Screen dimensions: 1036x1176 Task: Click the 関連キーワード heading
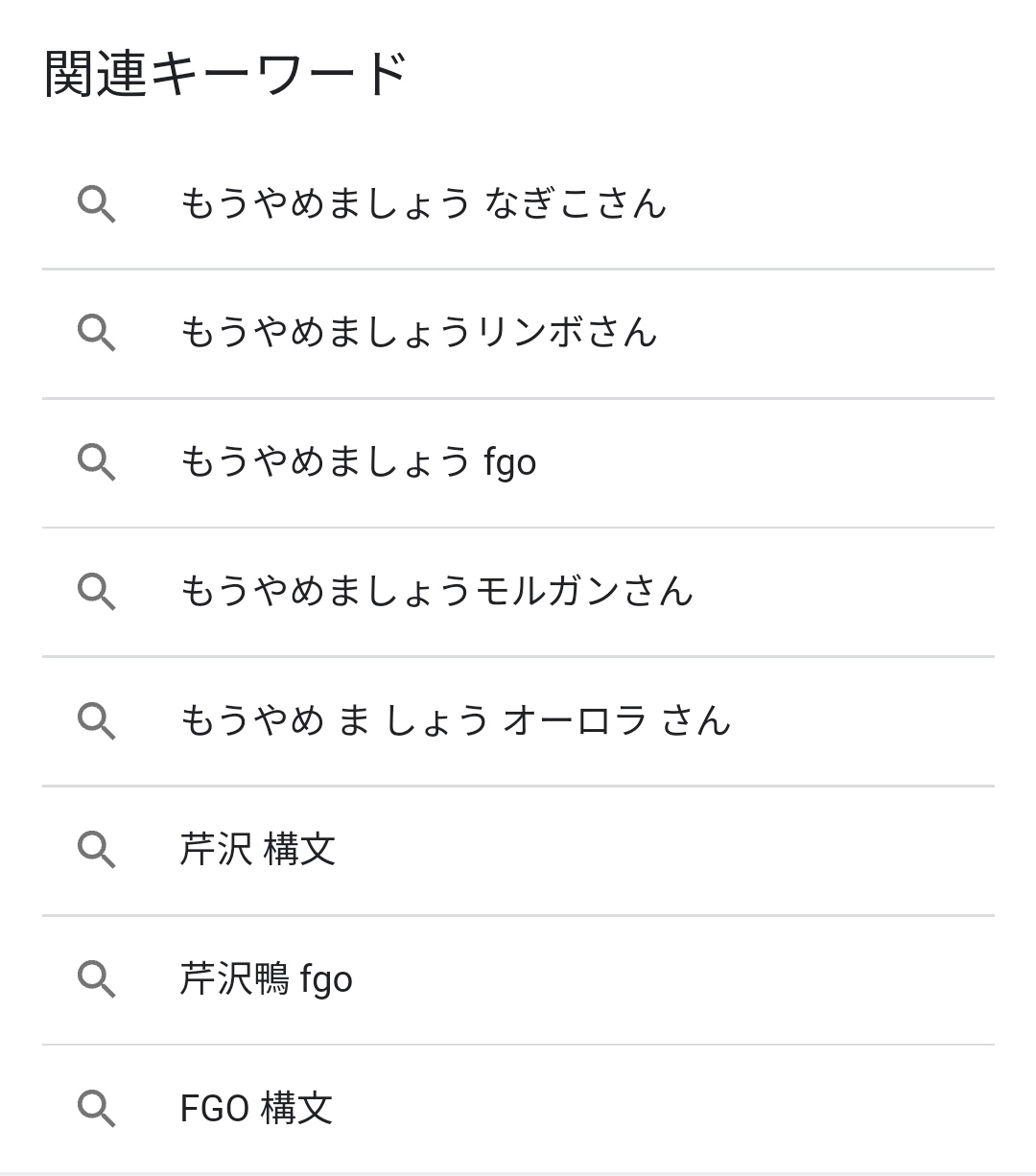click(226, 74)
